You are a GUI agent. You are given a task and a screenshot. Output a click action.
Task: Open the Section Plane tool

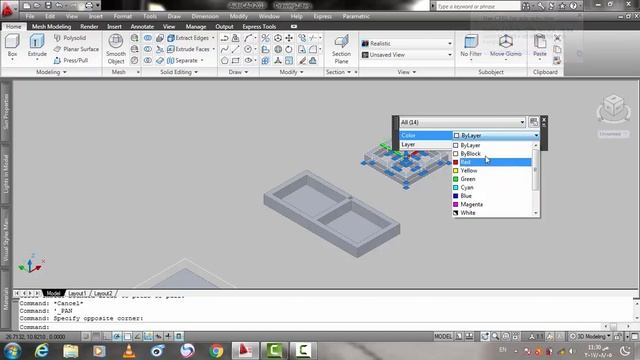[341, 49]
